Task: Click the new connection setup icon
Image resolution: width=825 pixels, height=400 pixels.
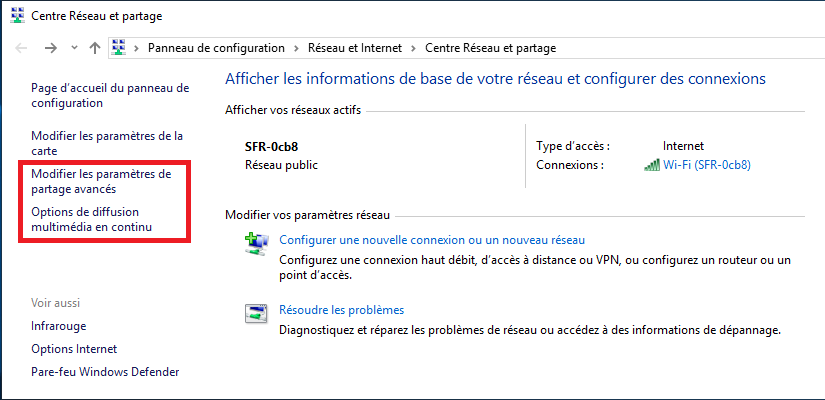Action: [x=256, y=243]
